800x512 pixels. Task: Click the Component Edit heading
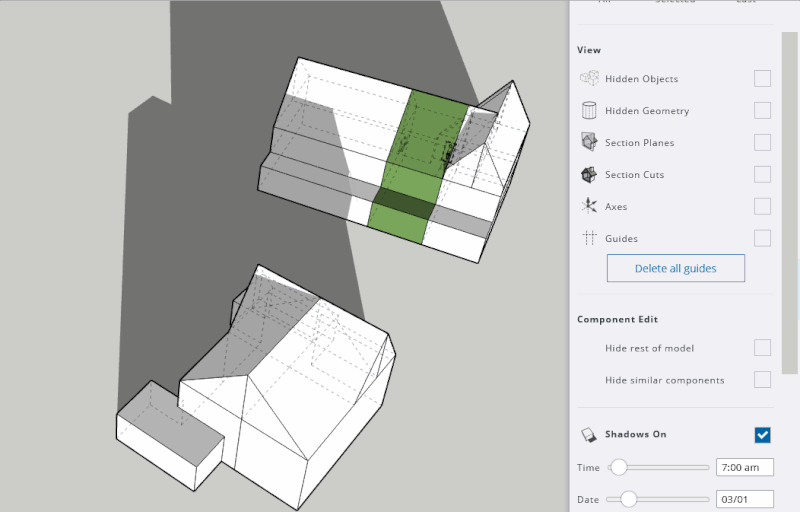tap(617, 319)
